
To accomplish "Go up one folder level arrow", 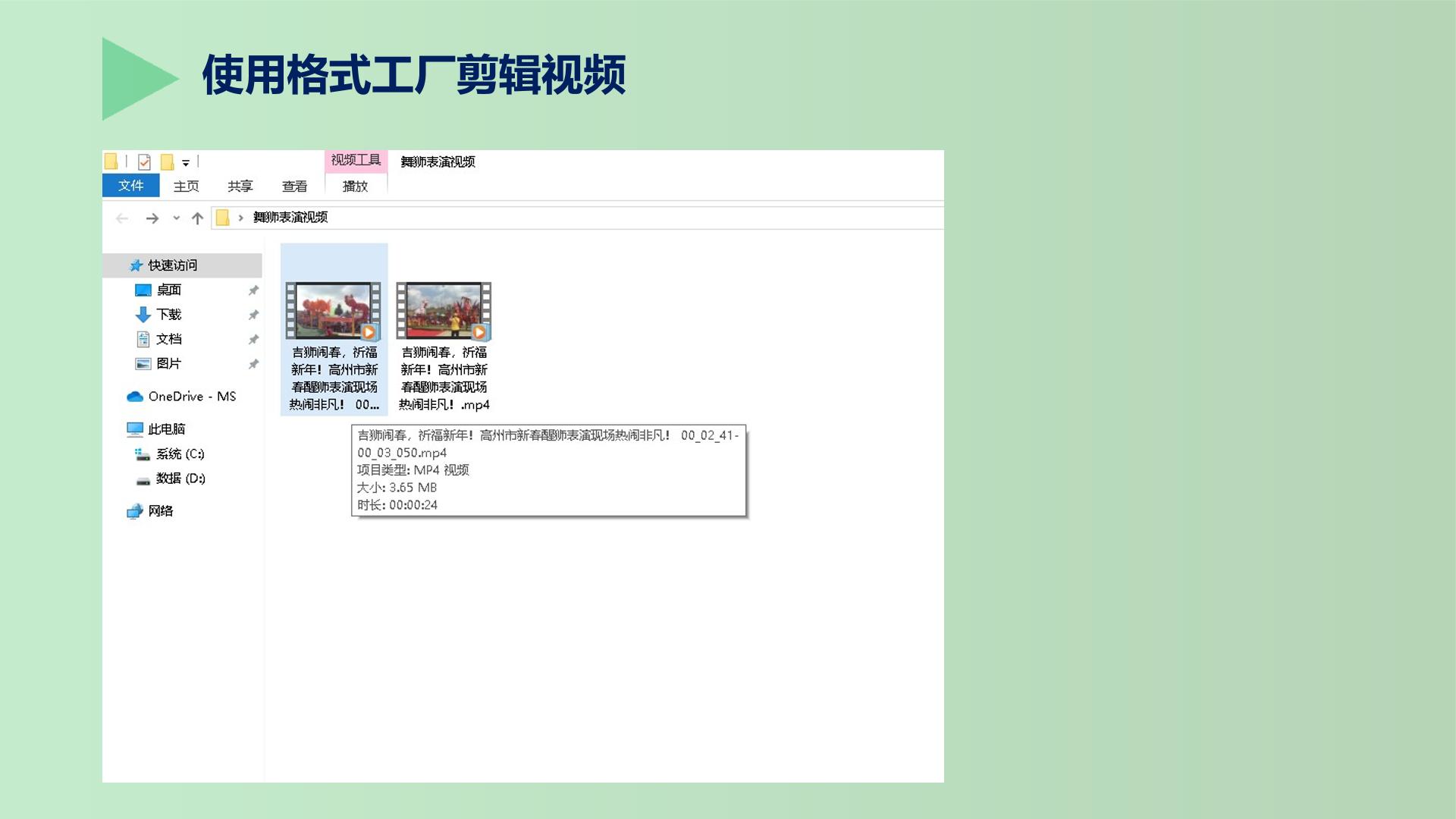I will tap(197, 218).
